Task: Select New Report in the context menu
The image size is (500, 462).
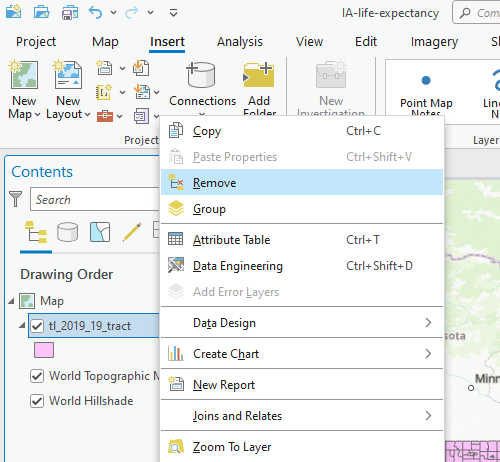Action: (x=302, y=385)
